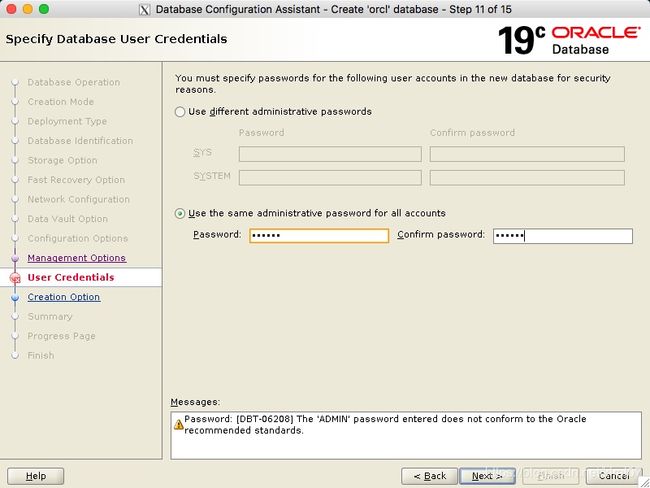Select 'Use the same administrative password' radio button
The height and width of the screenshot is (488, 650).
180,214
